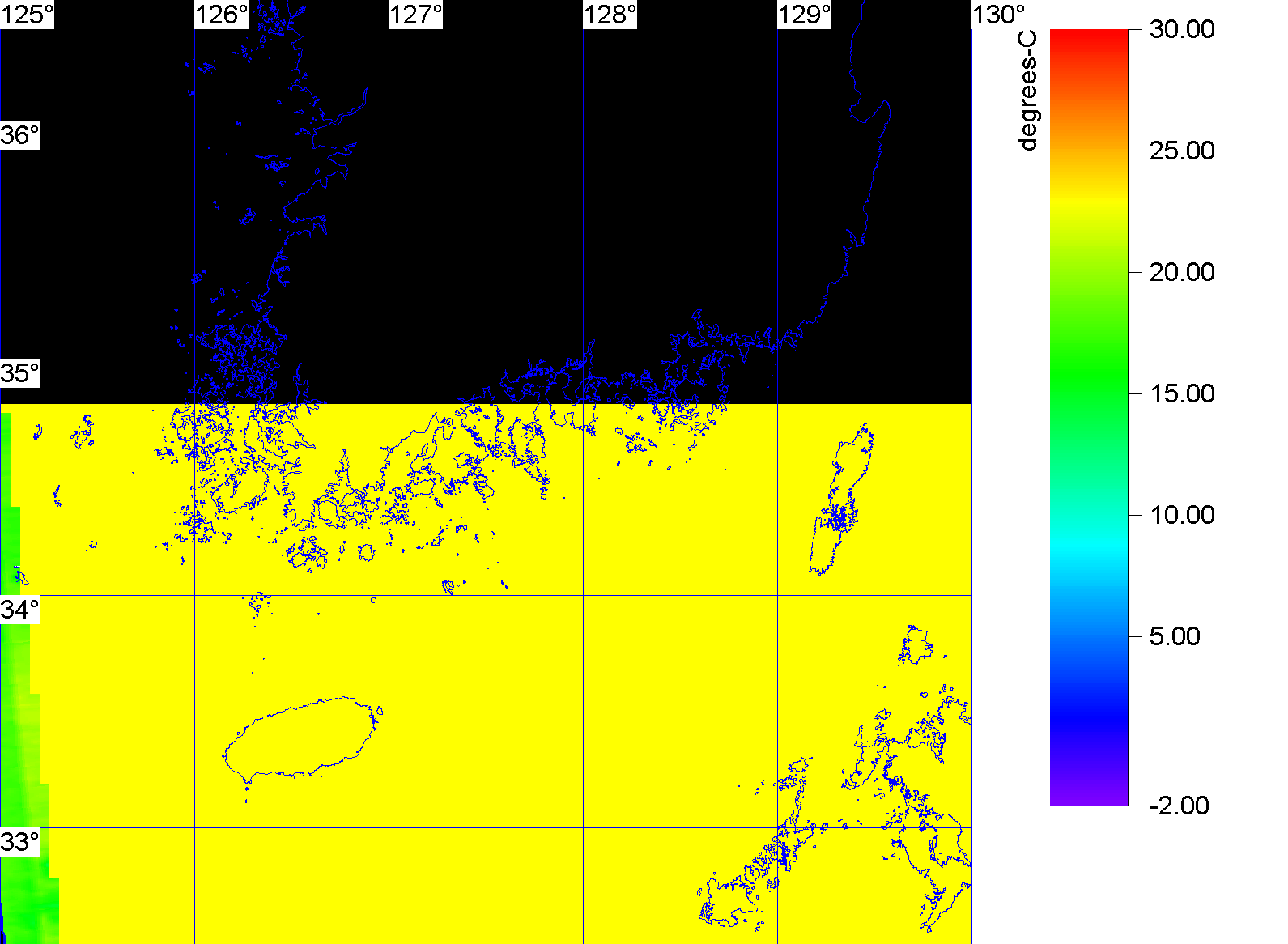Click the 129° longitude label
Viewport: 1288px width, 944px height.
(x=805, y=15)
